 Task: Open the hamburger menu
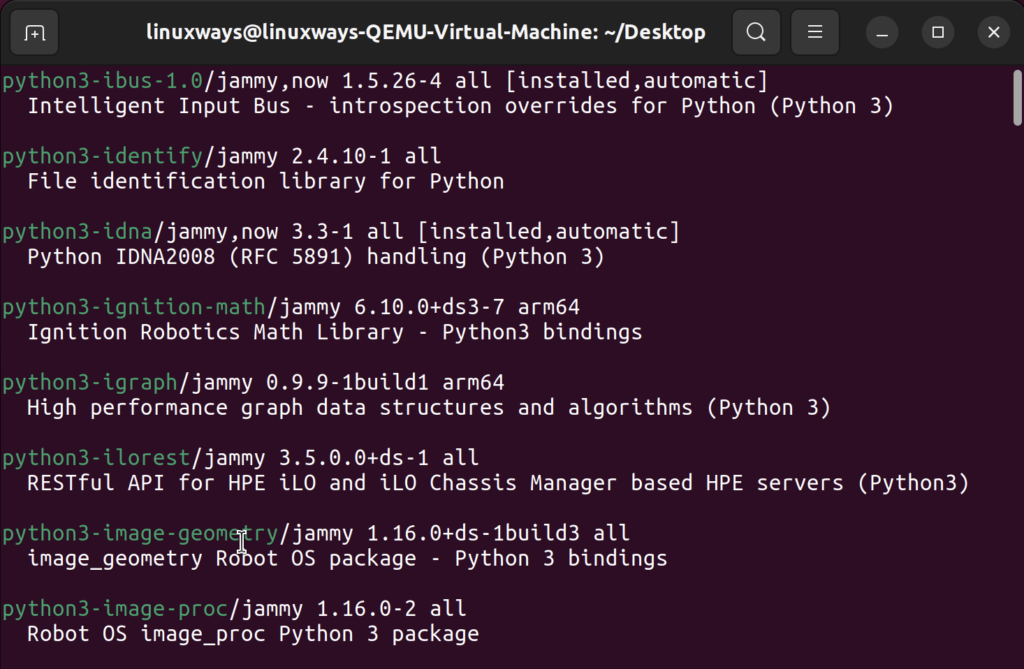815,32
